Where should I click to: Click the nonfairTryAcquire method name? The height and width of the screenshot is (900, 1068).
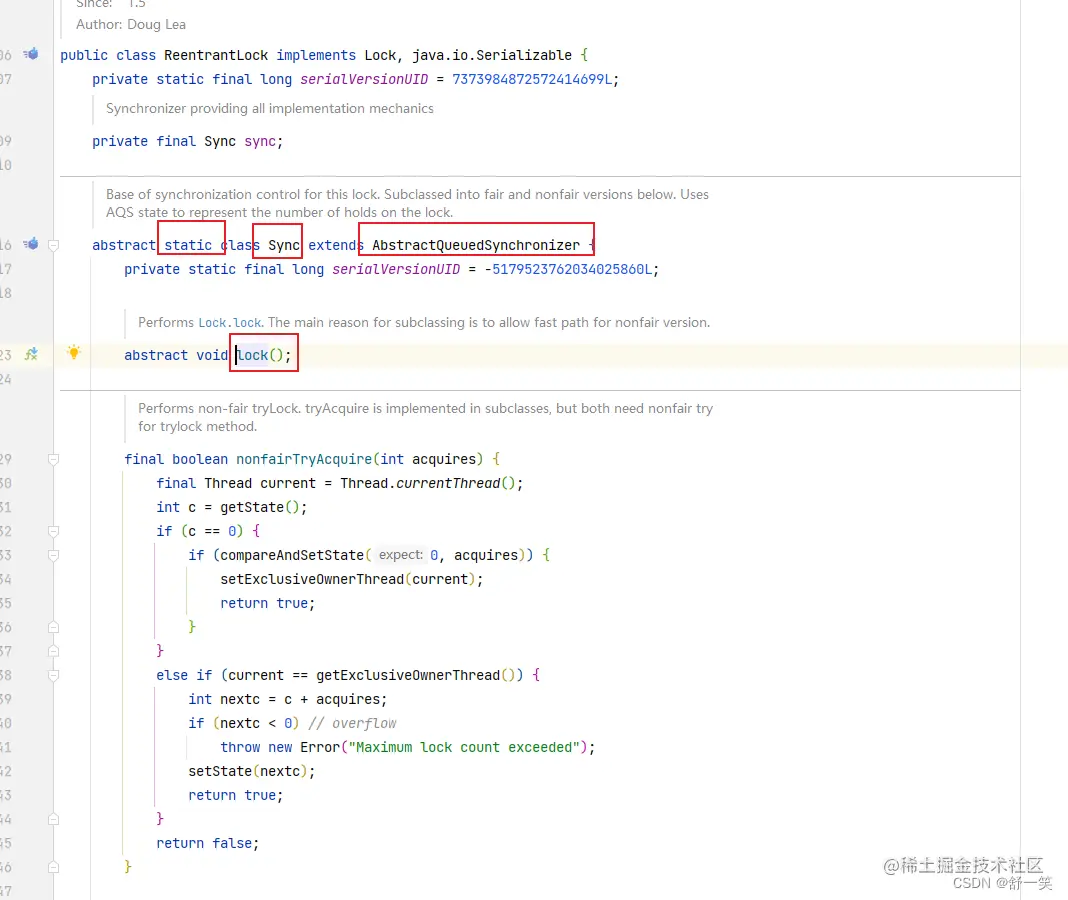(304, 459)
